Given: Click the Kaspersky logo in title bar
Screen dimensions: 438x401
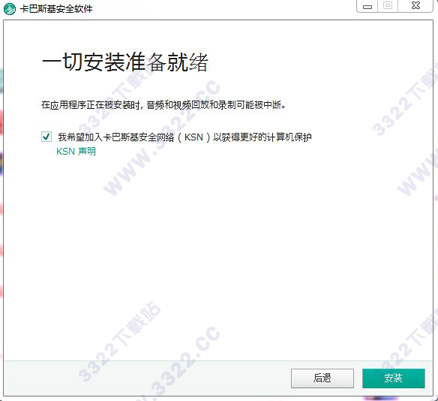Looking at the screenshot, I should (9, 8).
